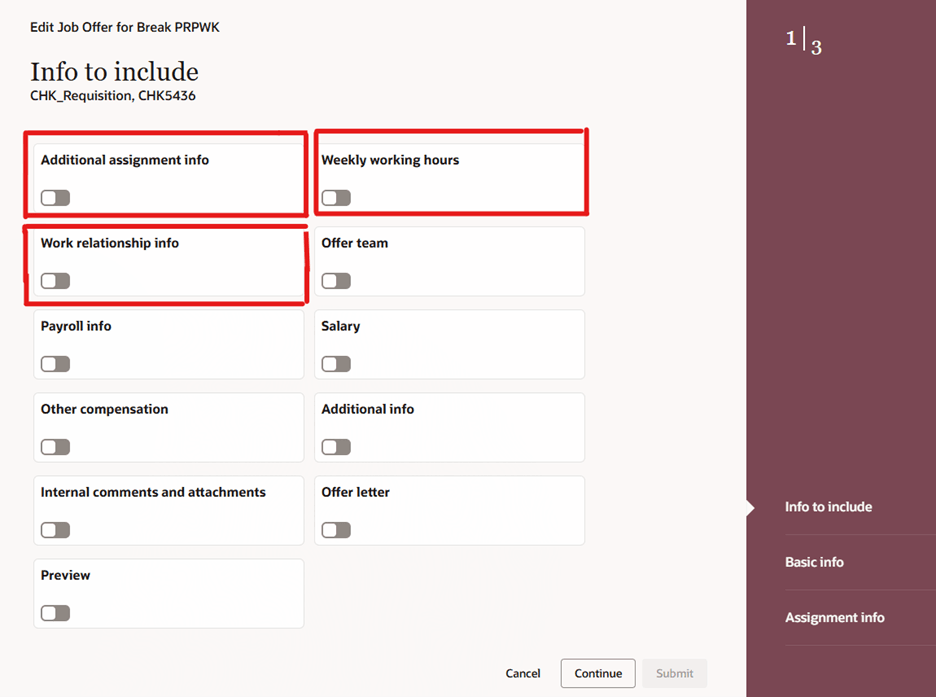Image resolution: width=936 pixels, height=697 pixels.
Task: Select the Payroll info card title
Action: [76, 326]
